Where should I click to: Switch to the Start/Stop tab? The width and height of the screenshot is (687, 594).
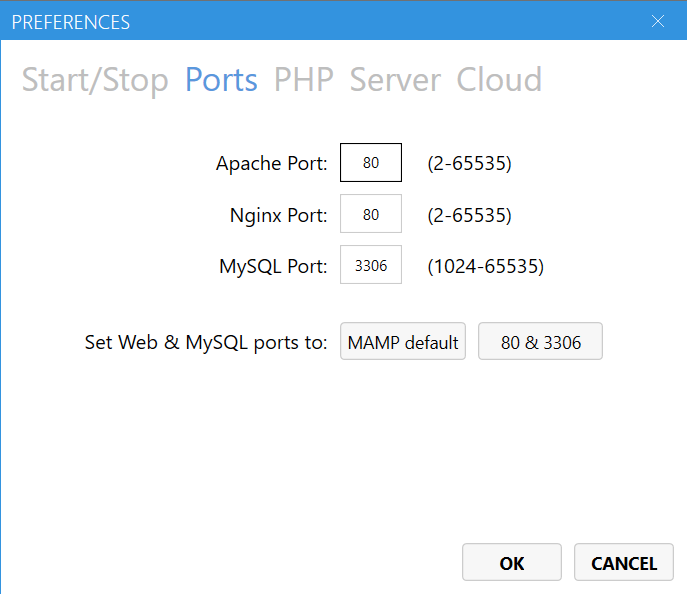pyautogui.click(x=95, y=80)
